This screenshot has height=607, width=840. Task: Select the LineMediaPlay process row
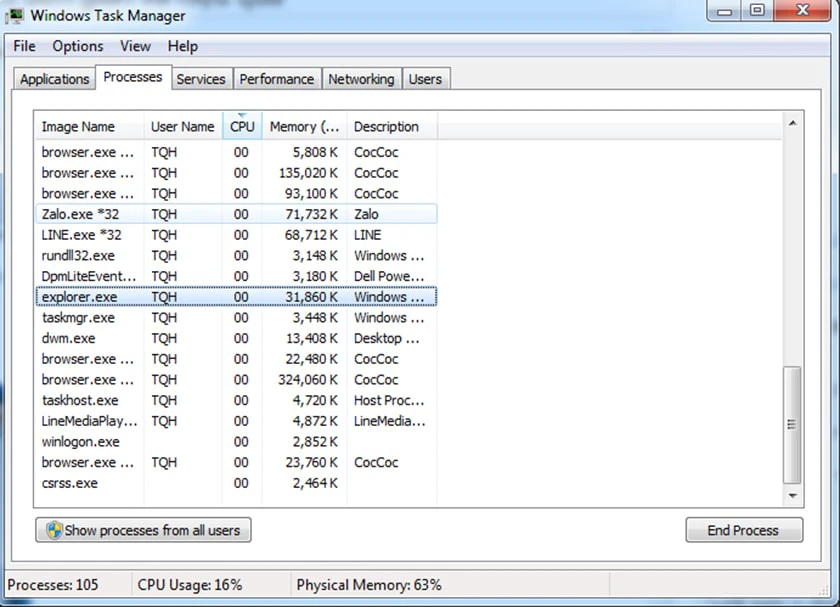[x=236, y=421]
